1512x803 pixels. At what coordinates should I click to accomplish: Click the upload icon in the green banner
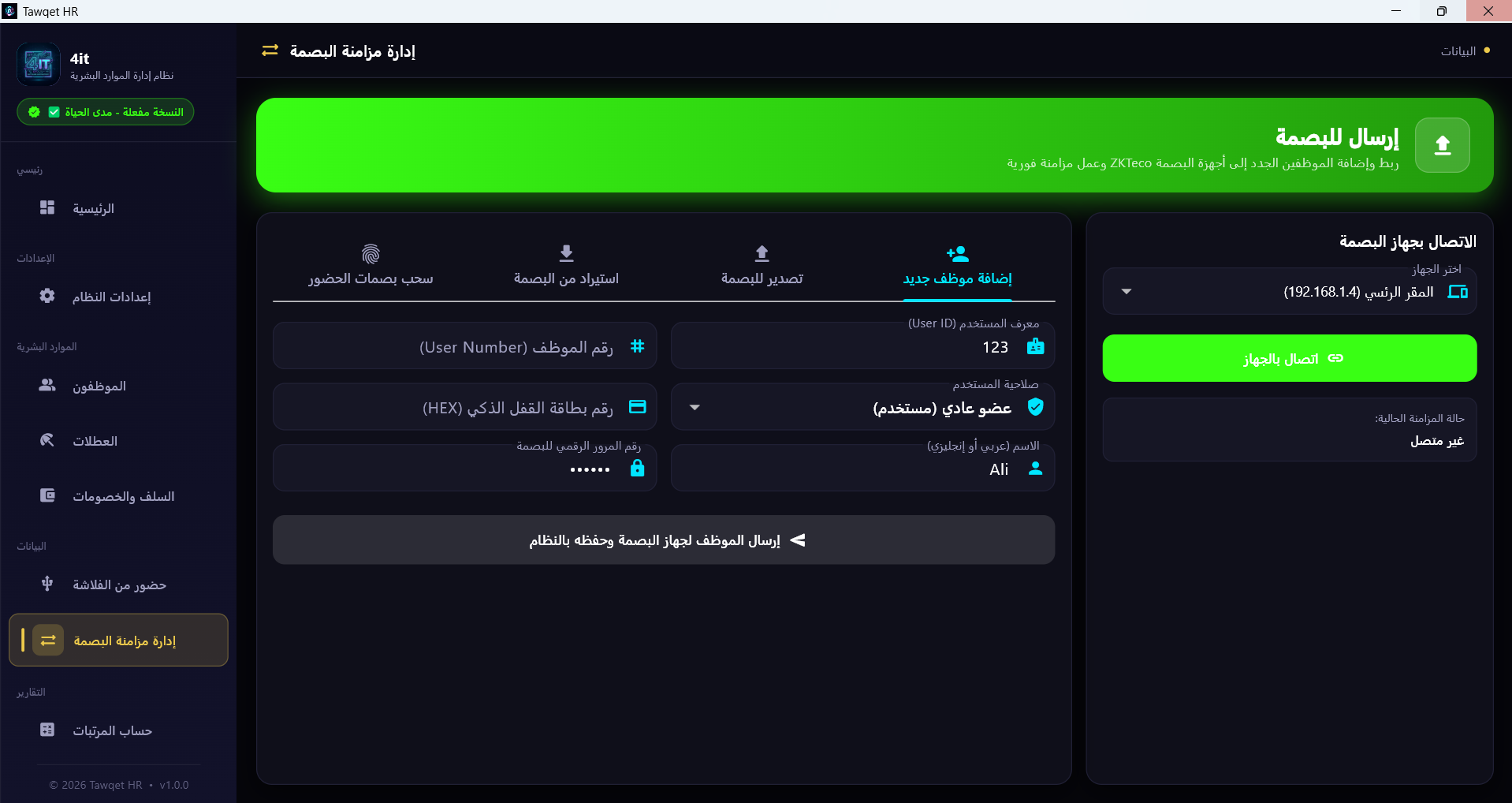pyautogui.click(x=1442, y=145)
